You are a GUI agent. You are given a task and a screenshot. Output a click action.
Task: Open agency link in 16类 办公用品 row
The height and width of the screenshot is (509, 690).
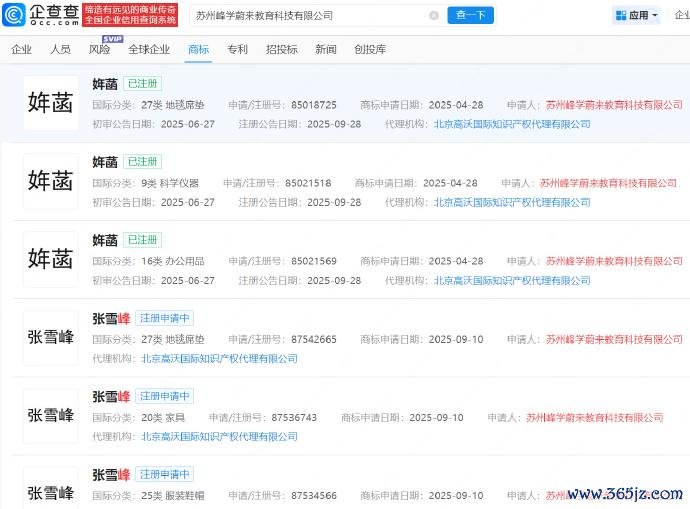coord(512,281)
